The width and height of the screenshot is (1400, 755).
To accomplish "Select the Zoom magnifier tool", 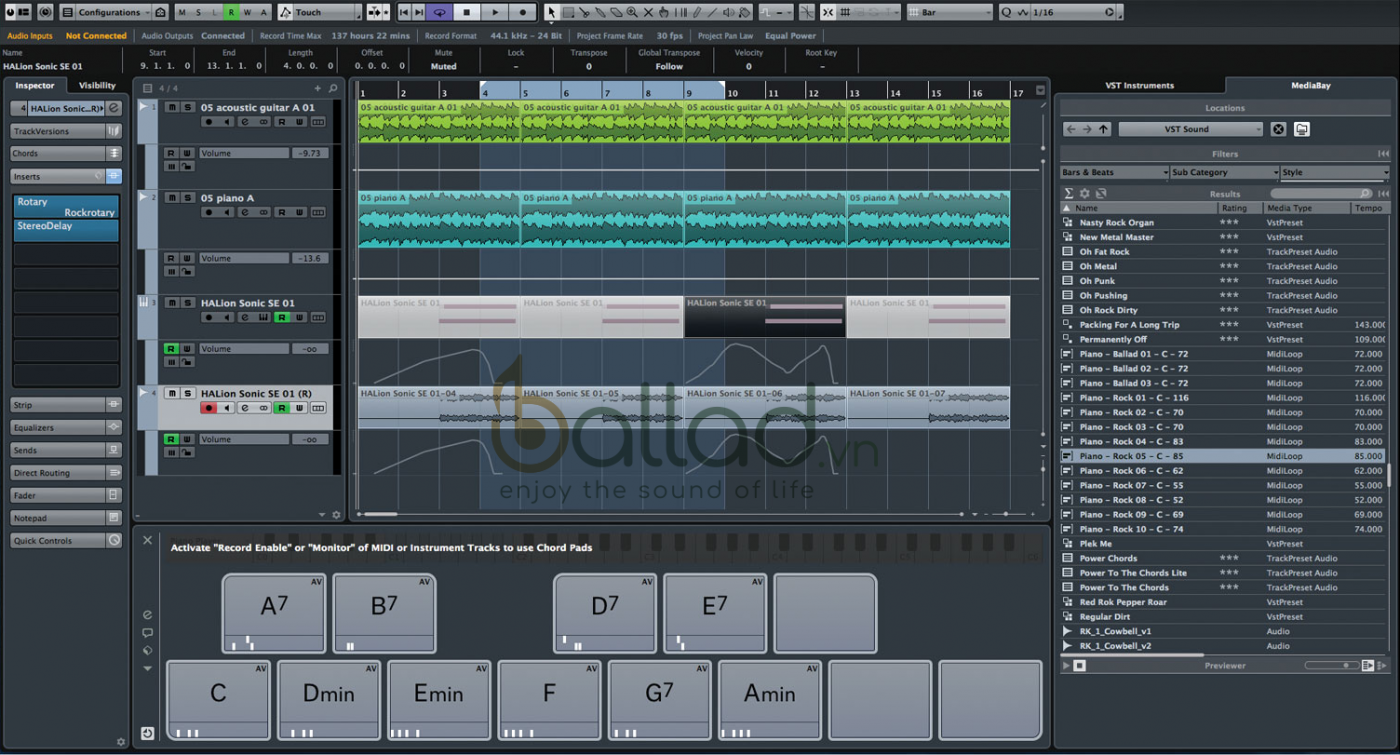I will point(632,12).
